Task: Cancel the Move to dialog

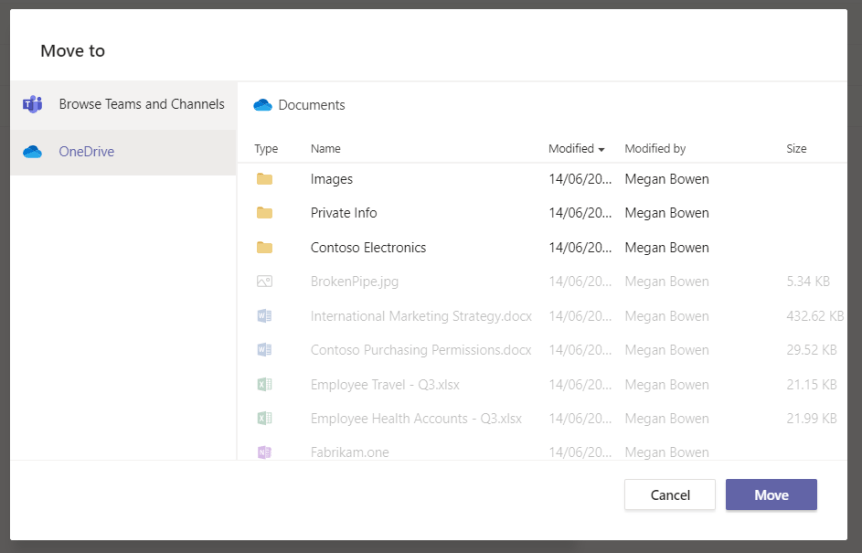Action: [670, 495]
